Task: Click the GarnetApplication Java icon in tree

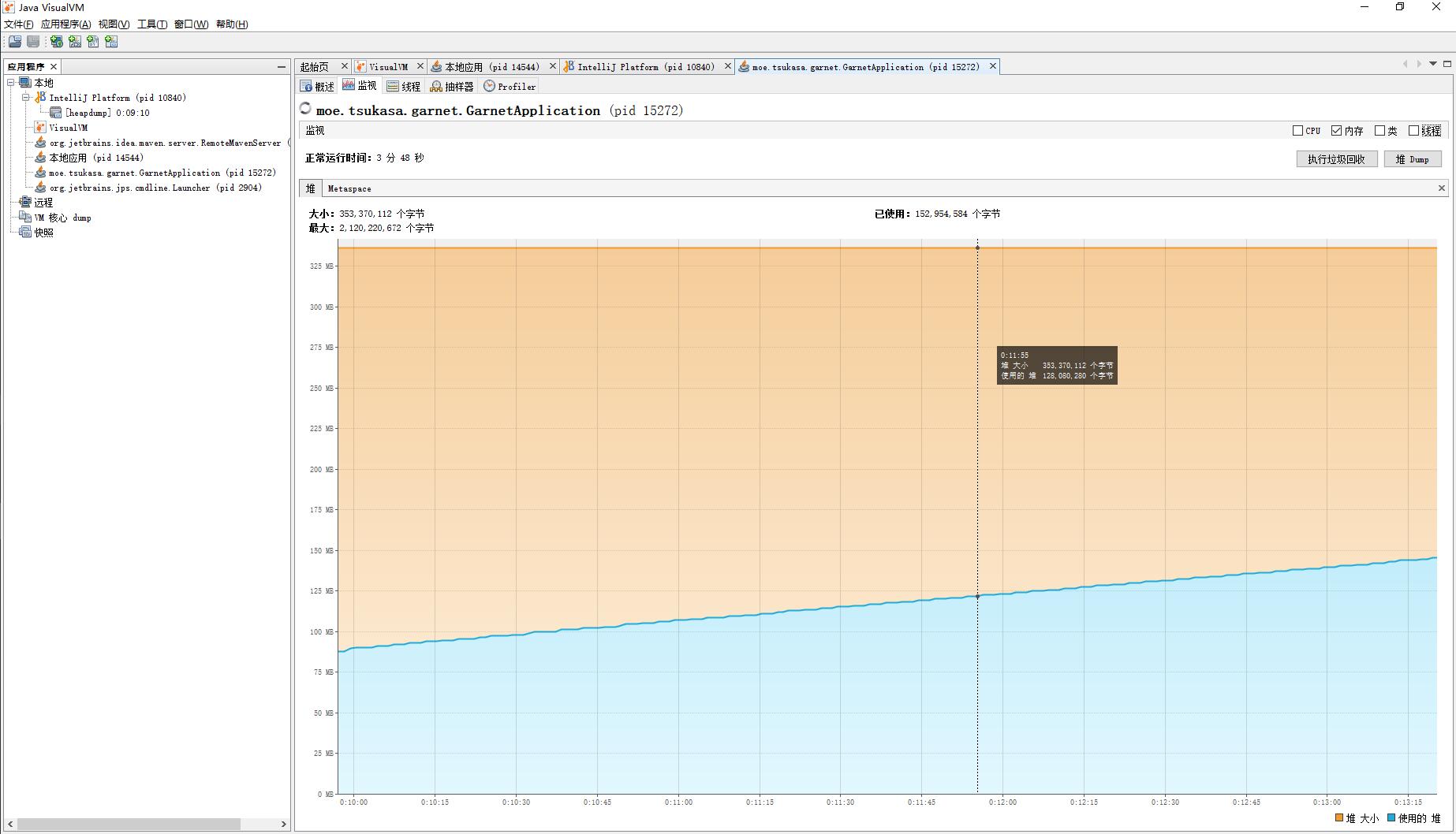Action: coord(40,172)
